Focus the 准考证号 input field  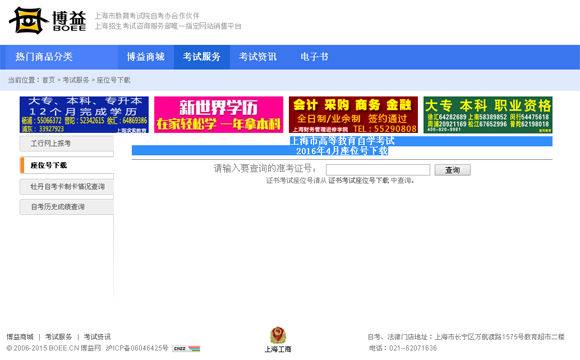tap(378, 170)
